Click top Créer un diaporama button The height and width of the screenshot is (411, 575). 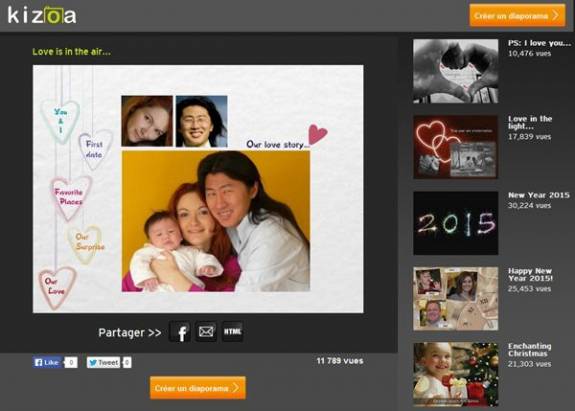517,16
